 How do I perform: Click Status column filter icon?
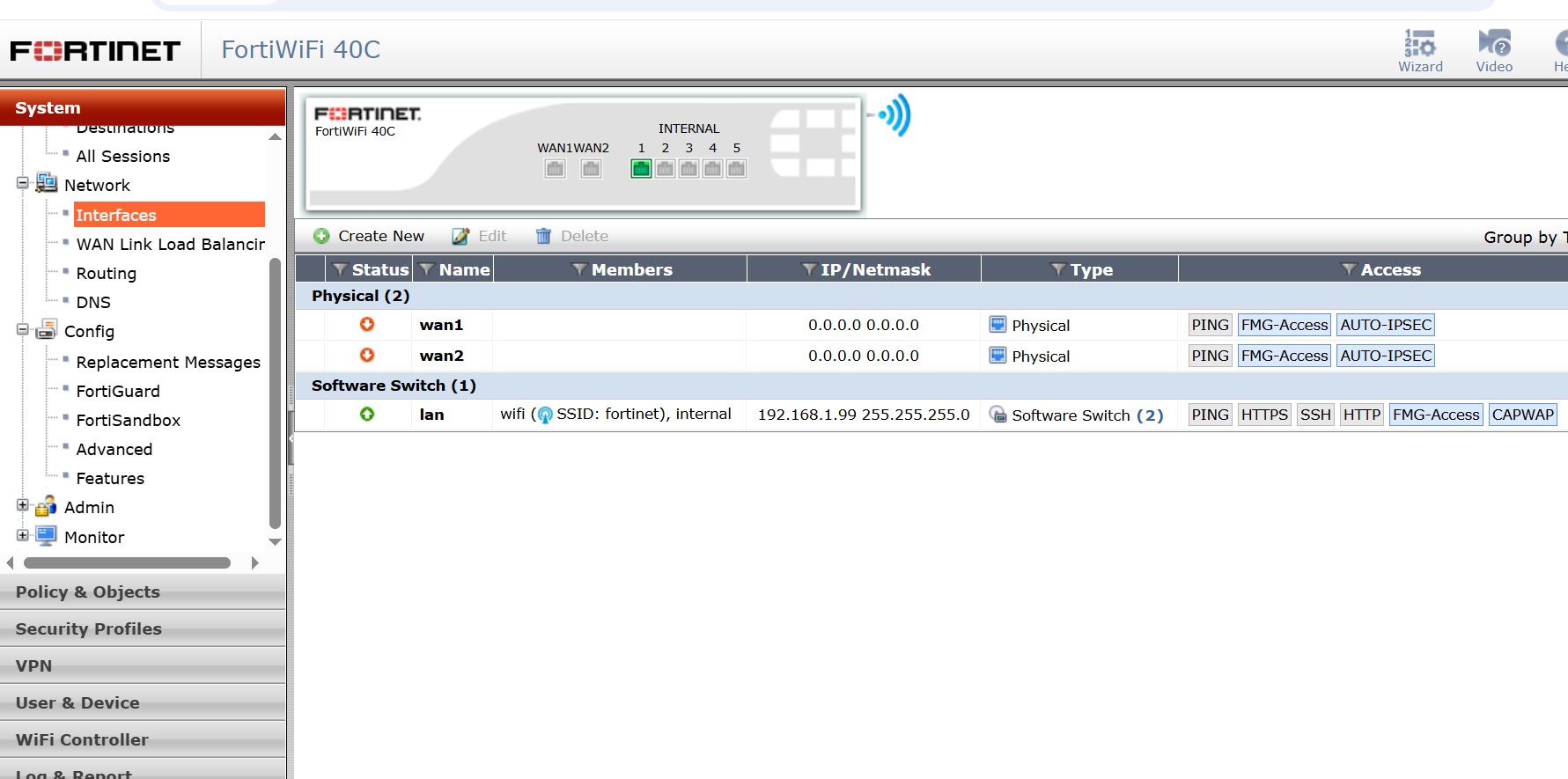tap(340, 269)
